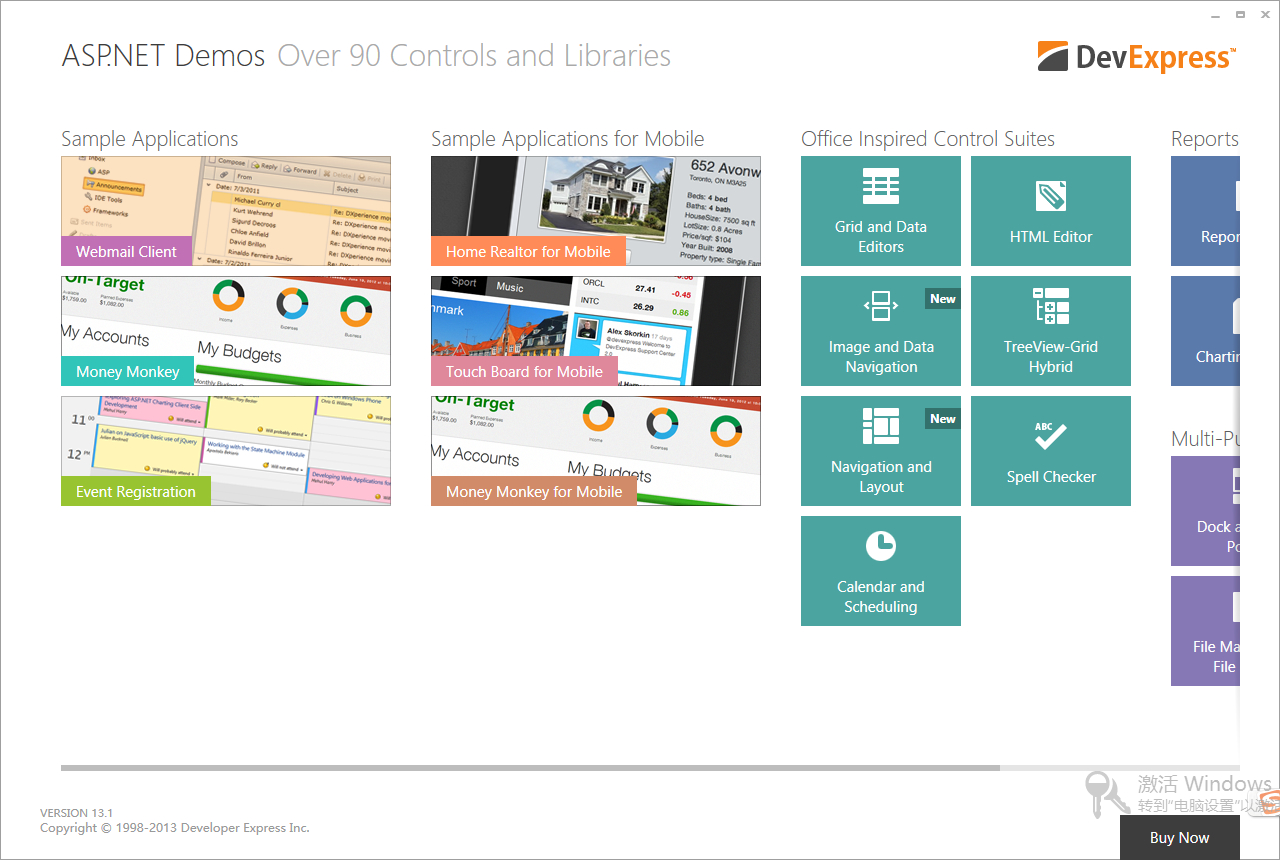Image resolution: width=1280 pixels, height=860 pixels.
Task: Click the horizontal scrollbar thumb
Action: pyautogui.click(x=530, y=768)
